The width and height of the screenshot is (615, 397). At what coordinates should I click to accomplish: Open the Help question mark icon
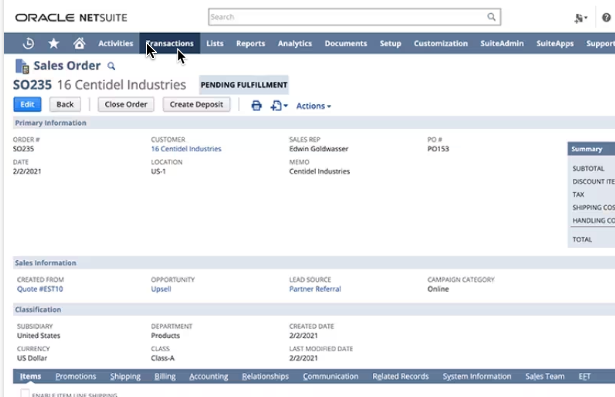(x=606, y=17)
